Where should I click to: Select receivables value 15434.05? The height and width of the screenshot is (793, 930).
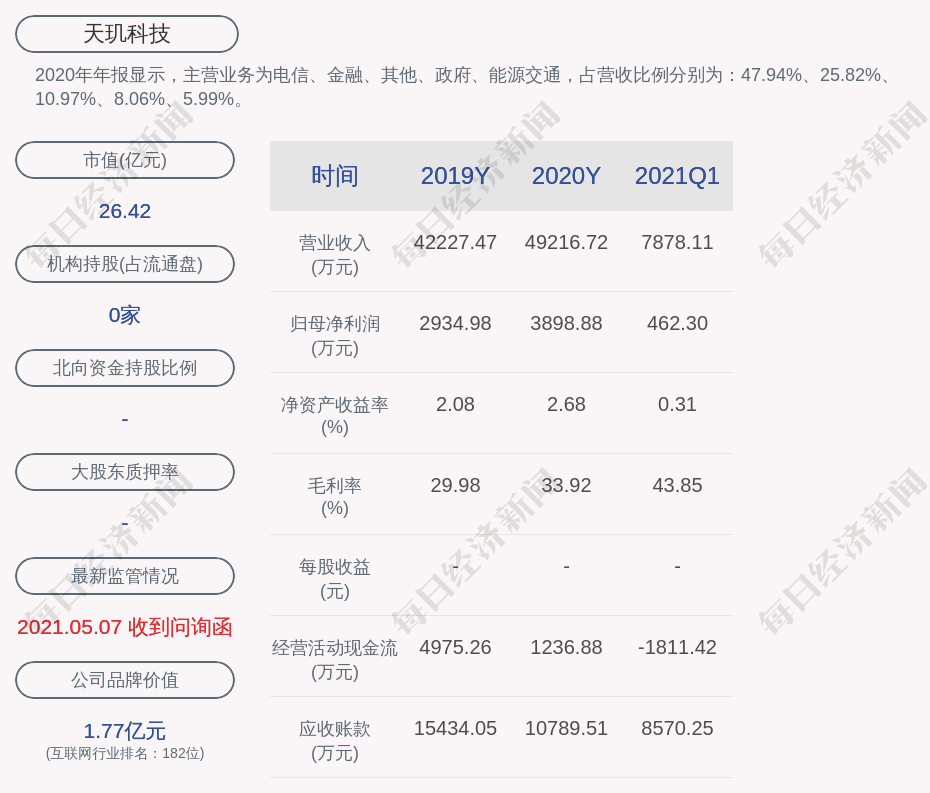click(455, 728)
